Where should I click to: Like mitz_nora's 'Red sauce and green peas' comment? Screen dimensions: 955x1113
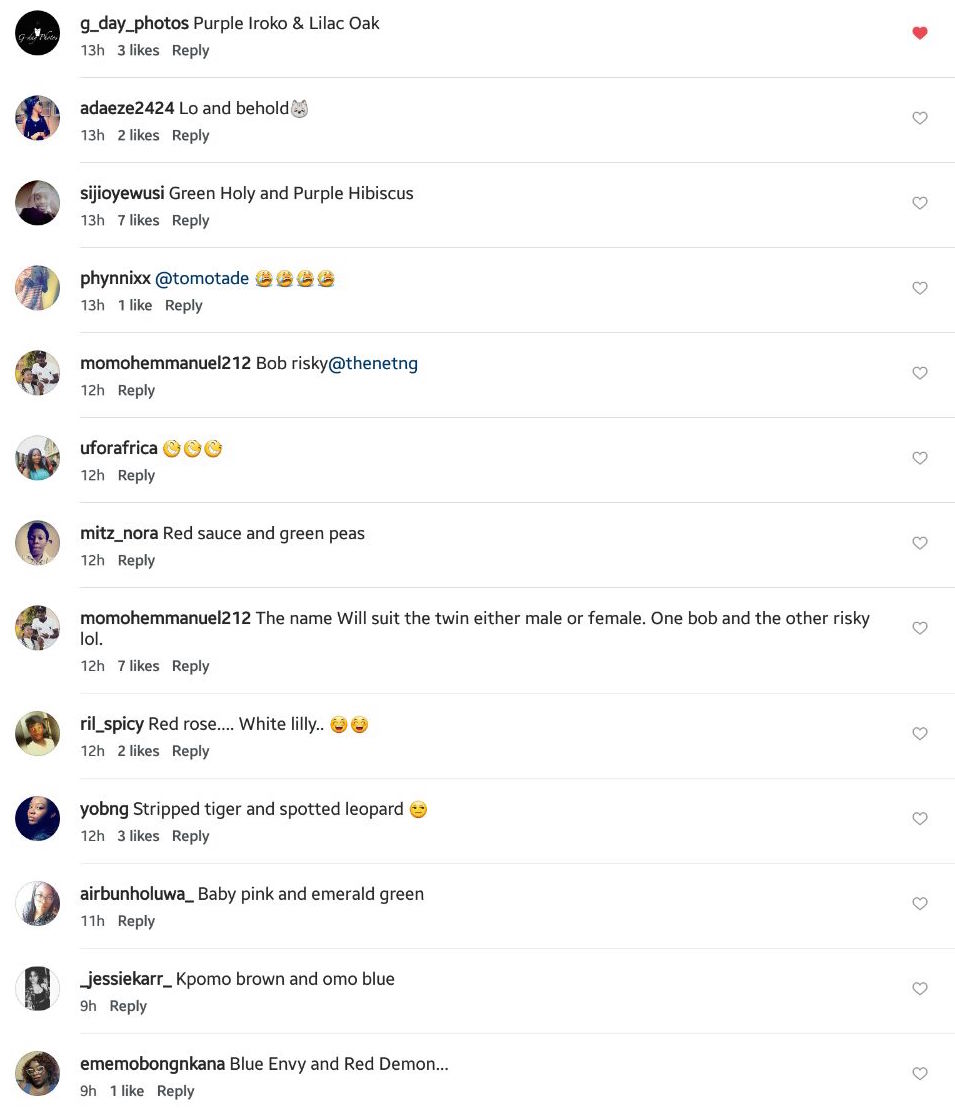pos(920,543)
